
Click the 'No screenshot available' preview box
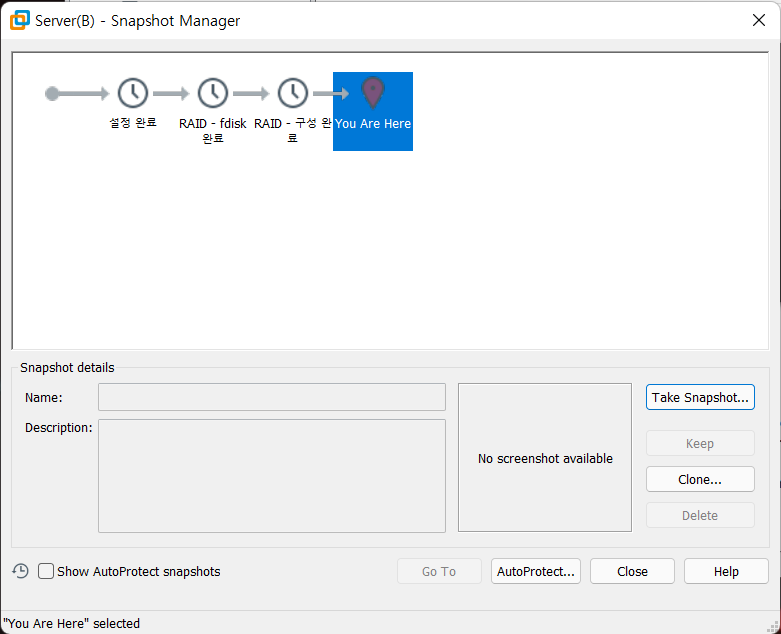[x=545, y=457]
